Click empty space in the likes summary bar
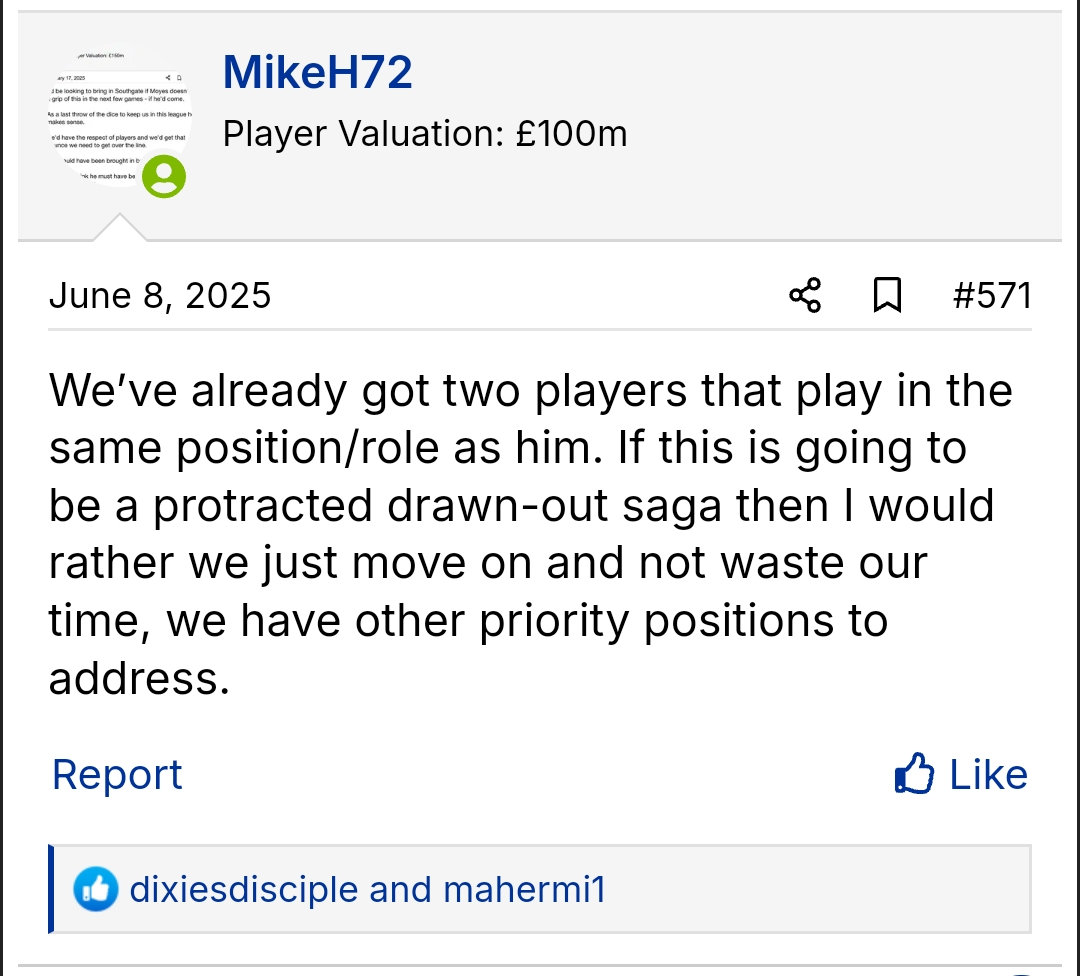1080x976 pixels. [820, 889]
